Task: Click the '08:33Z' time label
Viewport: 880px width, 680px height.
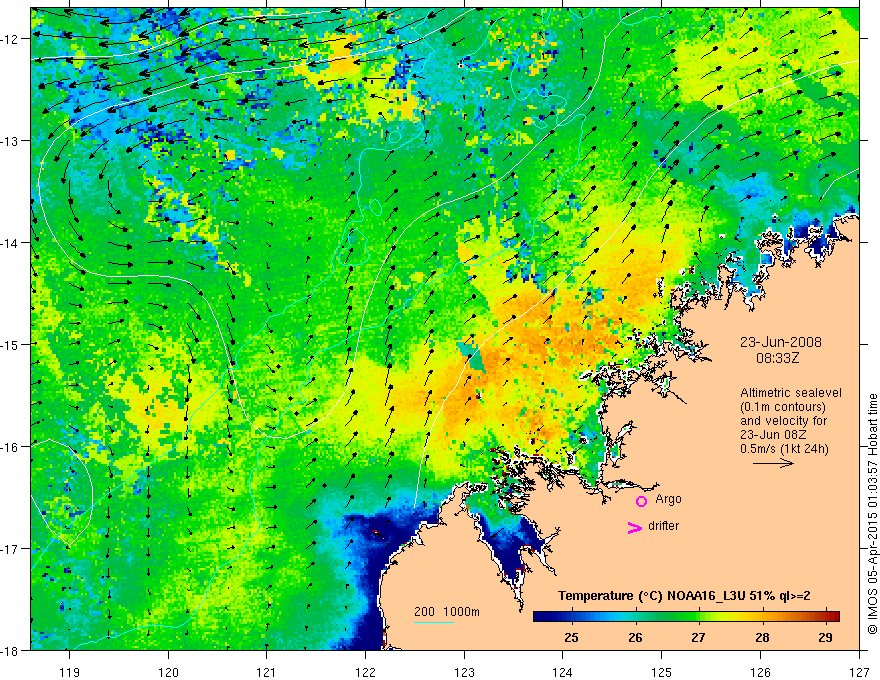Action: point(777,357)
